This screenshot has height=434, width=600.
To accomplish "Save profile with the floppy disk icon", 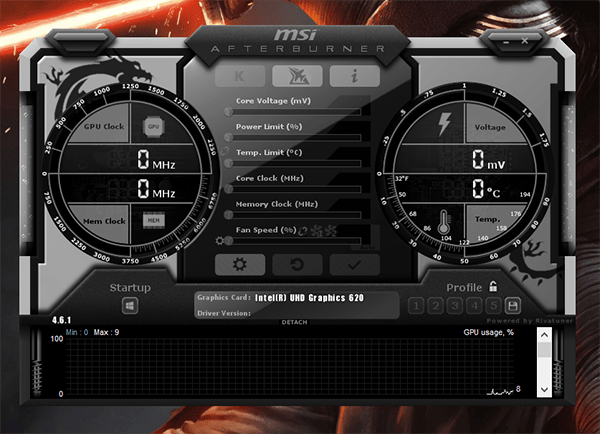I will (x=513, y=305).
